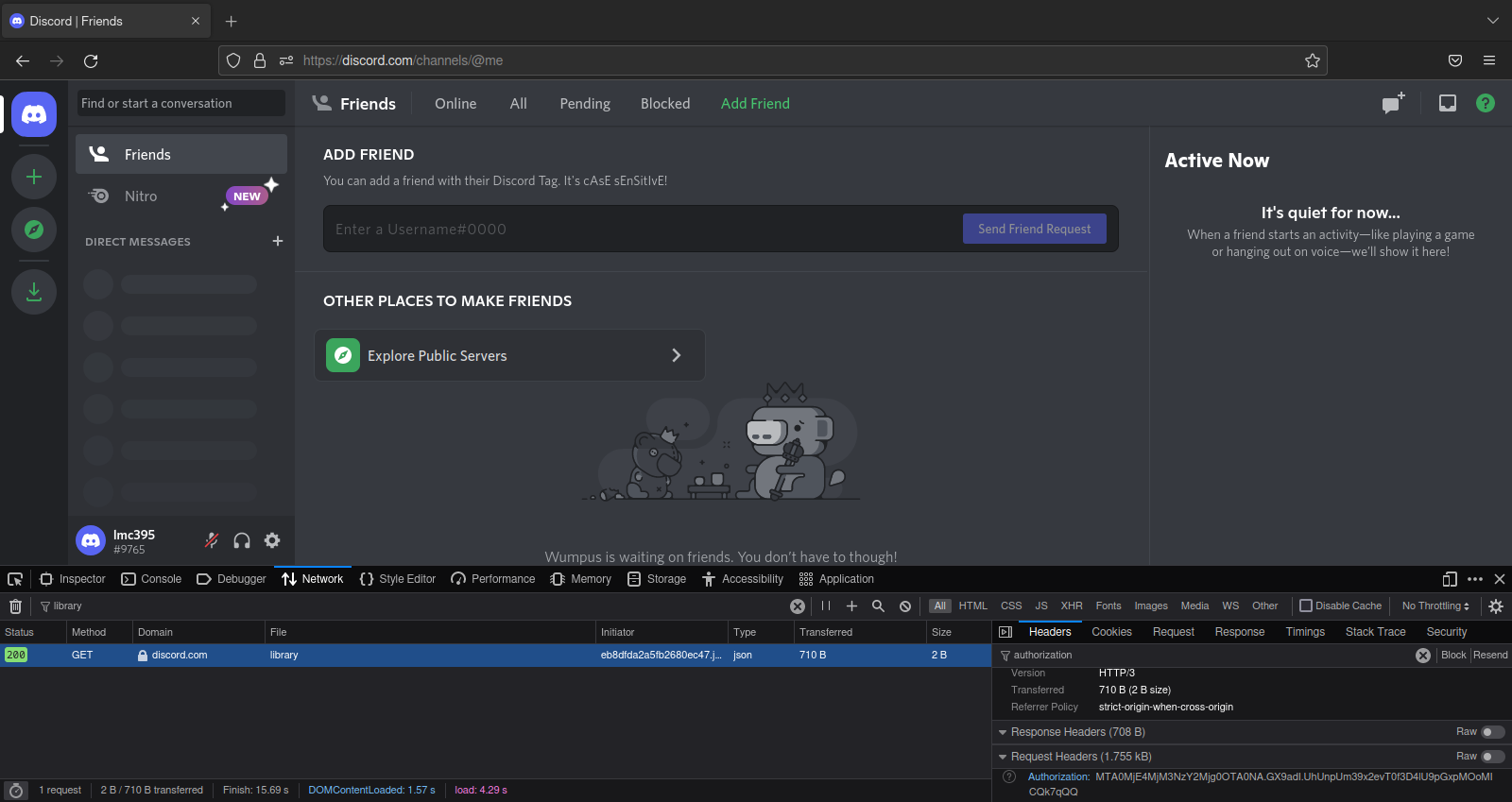1512x802 pixels.
Task: Open Discord home button in server sidebar
Action: coord(34,114)
